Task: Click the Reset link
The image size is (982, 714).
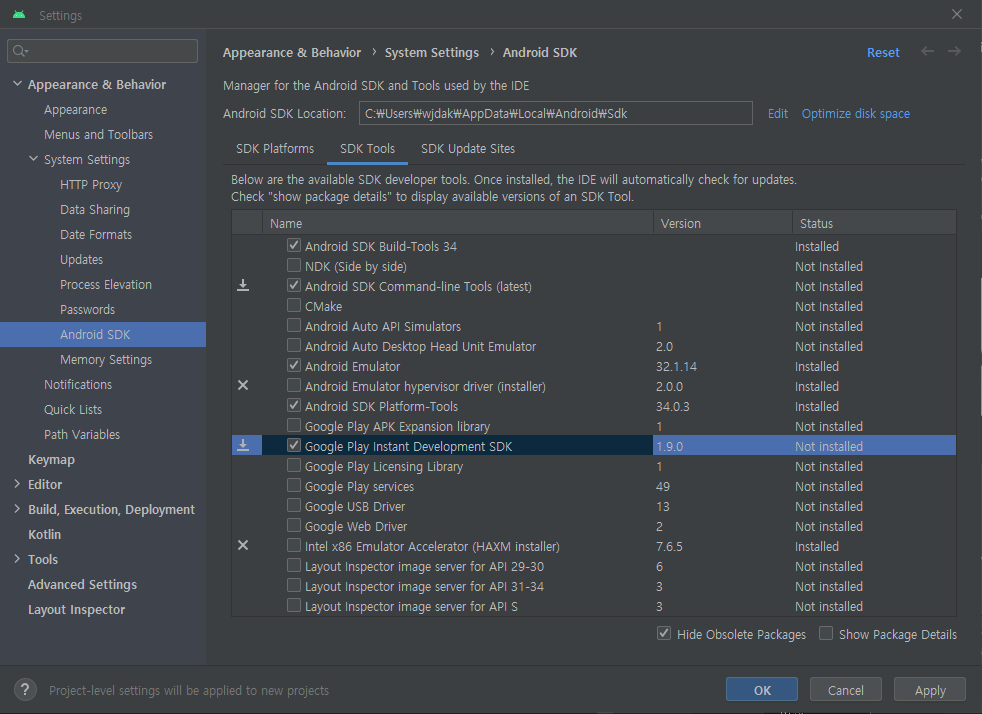Action: pyautogui.click(x=883, y=53)
